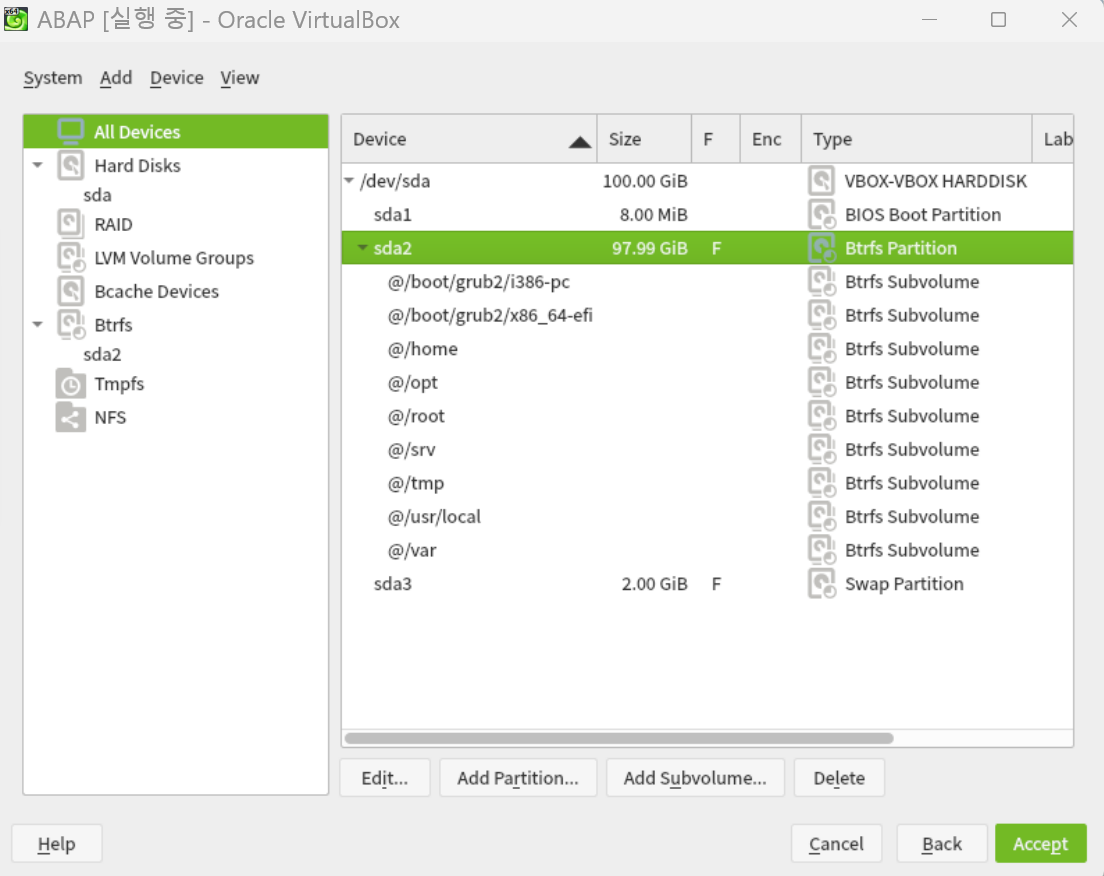The width and height of the screenshot is (1104, 876).
Task: Click subvolume icon in the @/usr/local row
Action: (822, 516)
